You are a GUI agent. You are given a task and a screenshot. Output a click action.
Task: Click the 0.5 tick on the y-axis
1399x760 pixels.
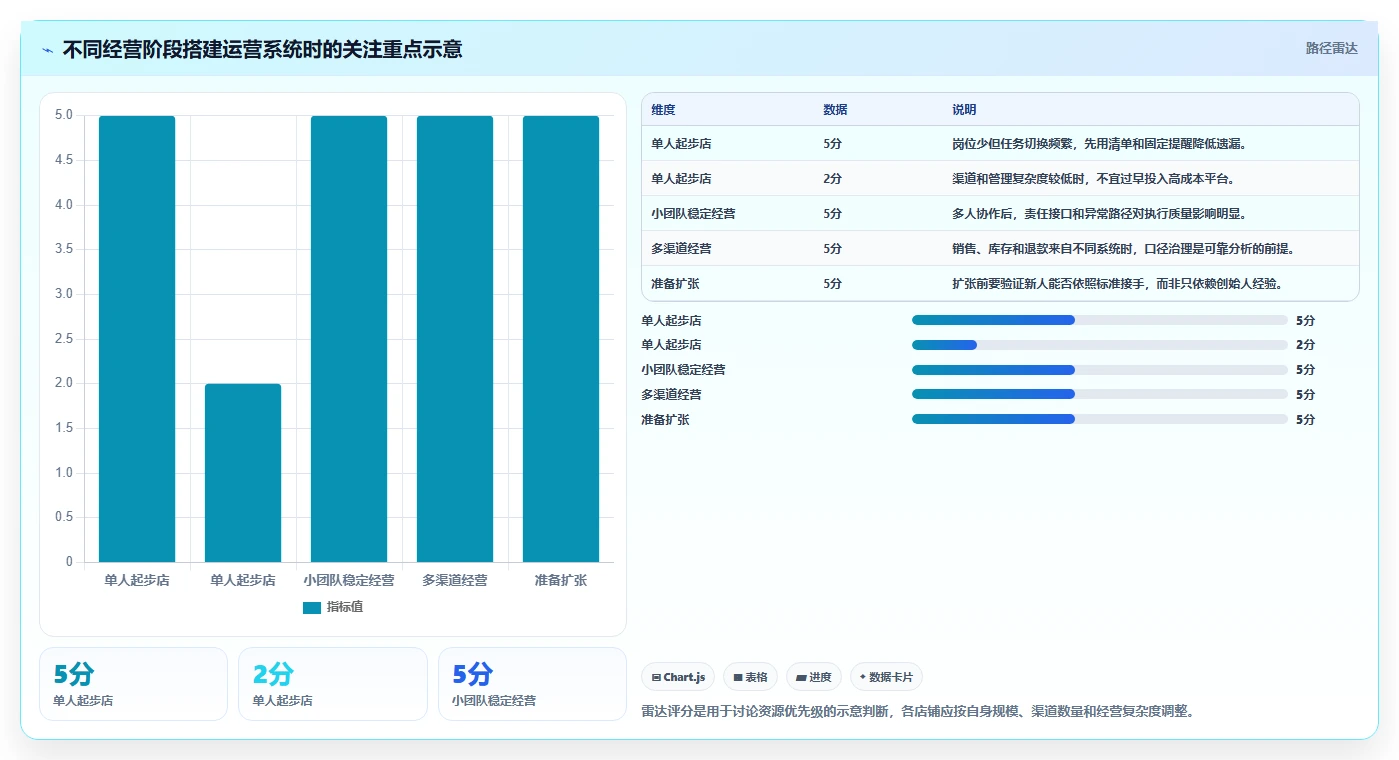tap(64, 517)
